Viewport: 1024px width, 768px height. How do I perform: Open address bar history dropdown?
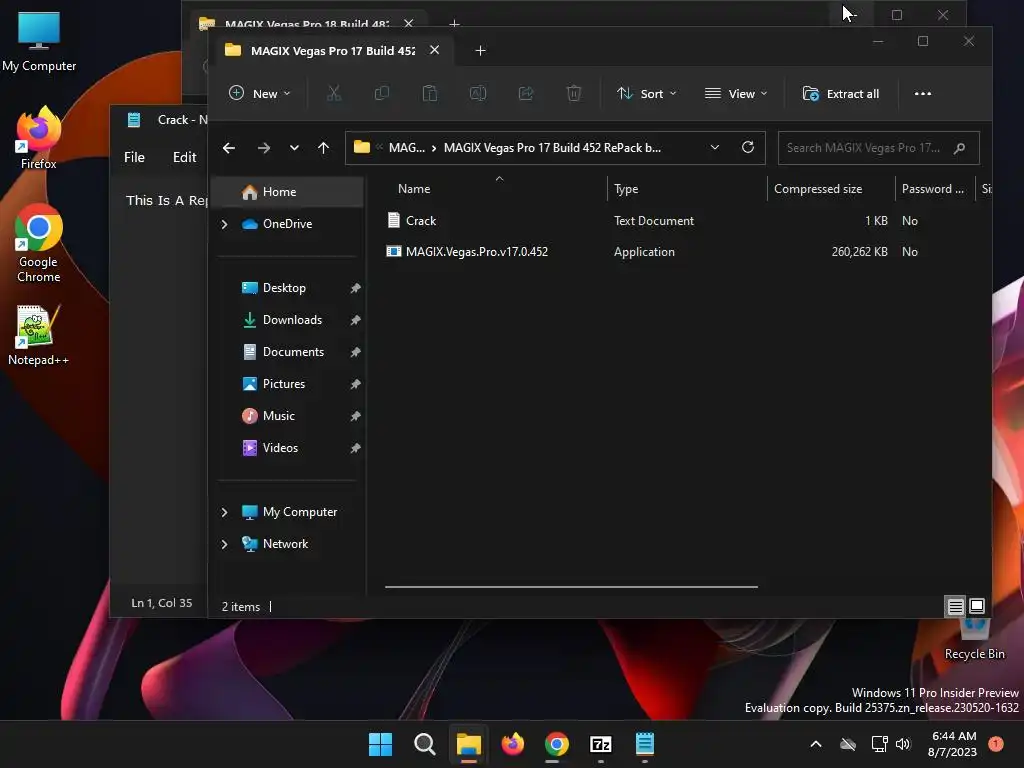coord(714,148)
